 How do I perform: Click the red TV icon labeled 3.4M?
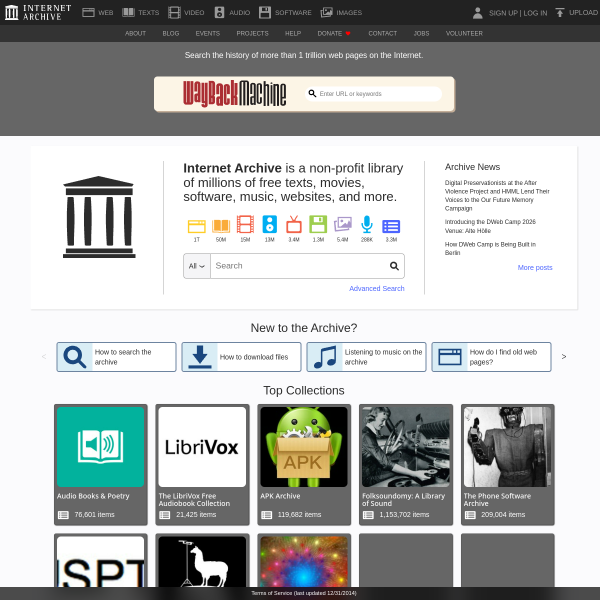click(x=294, y=224)
